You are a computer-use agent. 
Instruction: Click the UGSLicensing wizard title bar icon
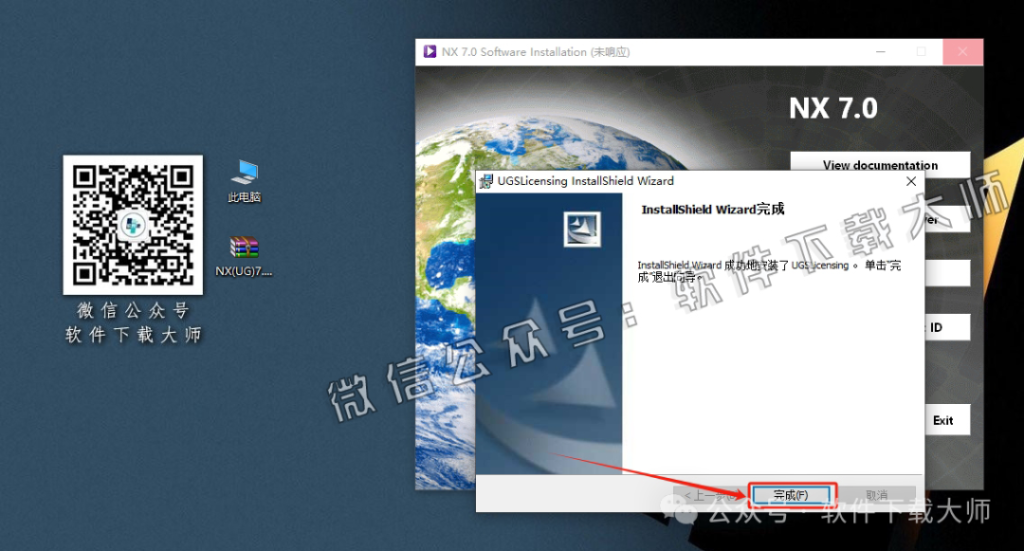[486, 181]
